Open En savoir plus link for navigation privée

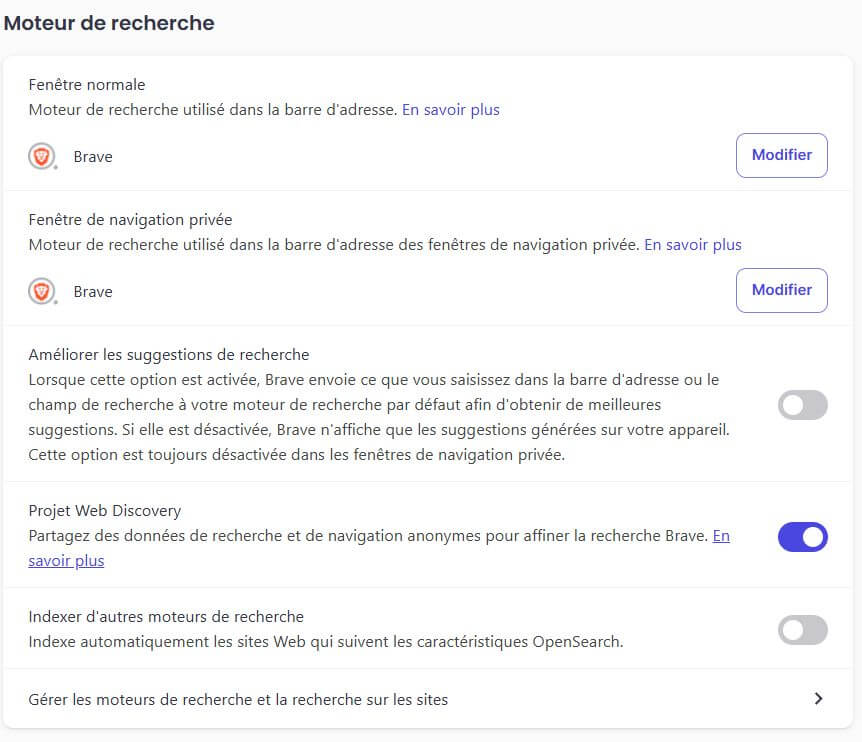[x=693, y=245]
